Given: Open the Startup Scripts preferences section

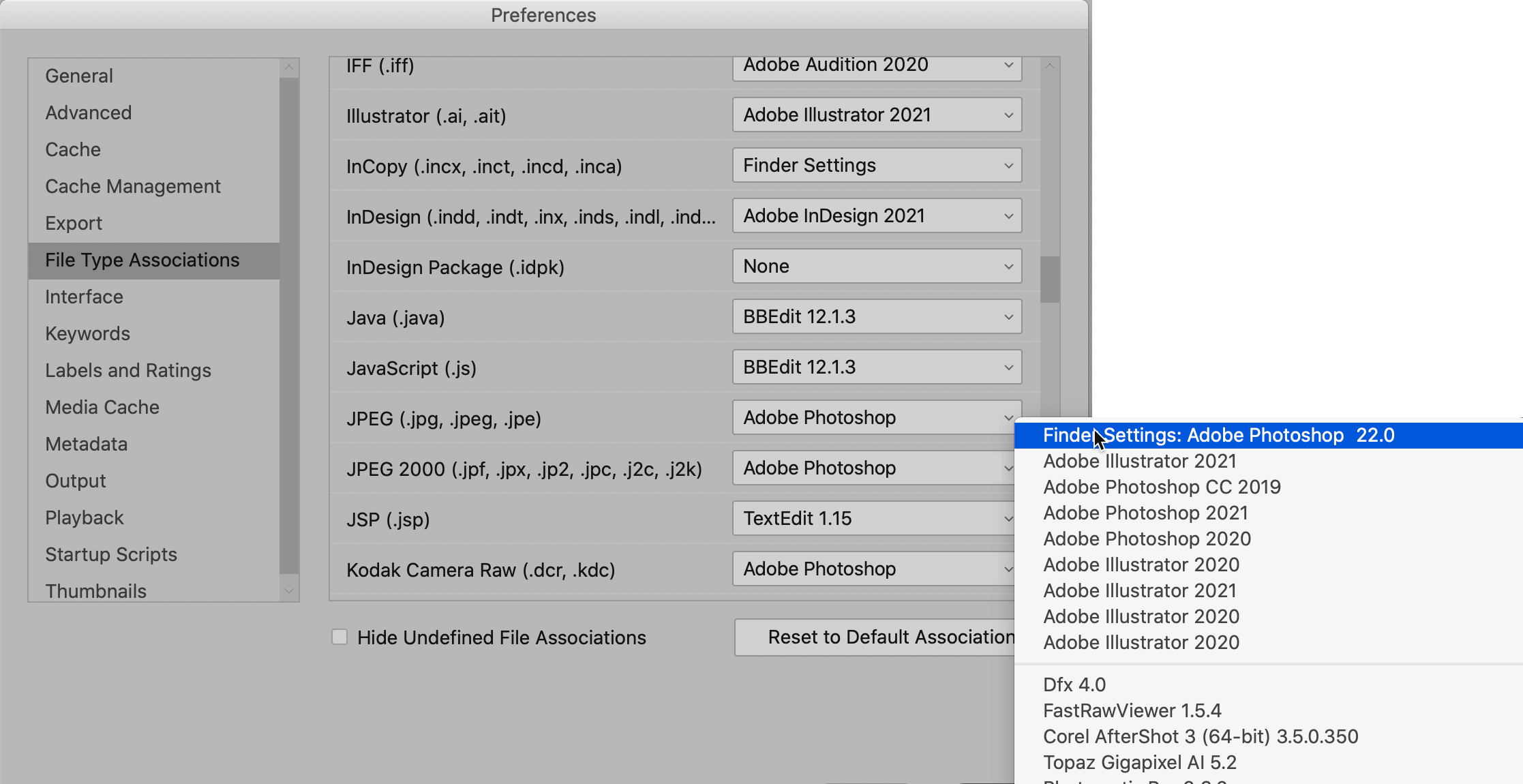Looking at the screenshot, I should pyautogui.click(x=111, y=555).
